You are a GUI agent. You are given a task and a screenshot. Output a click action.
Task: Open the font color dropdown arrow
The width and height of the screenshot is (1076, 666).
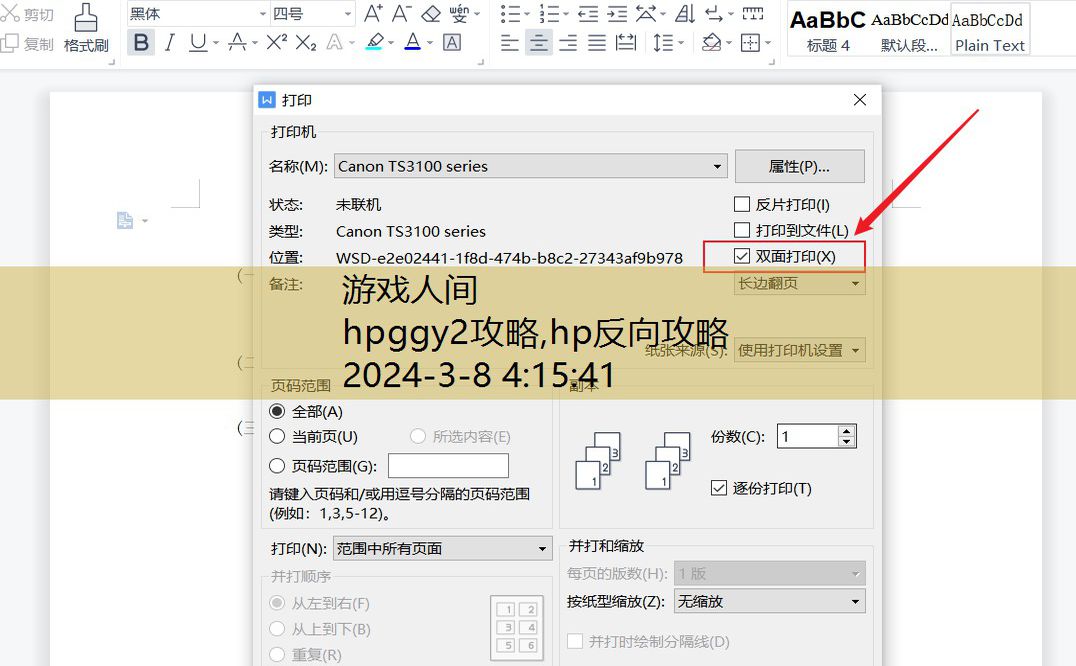430,43
